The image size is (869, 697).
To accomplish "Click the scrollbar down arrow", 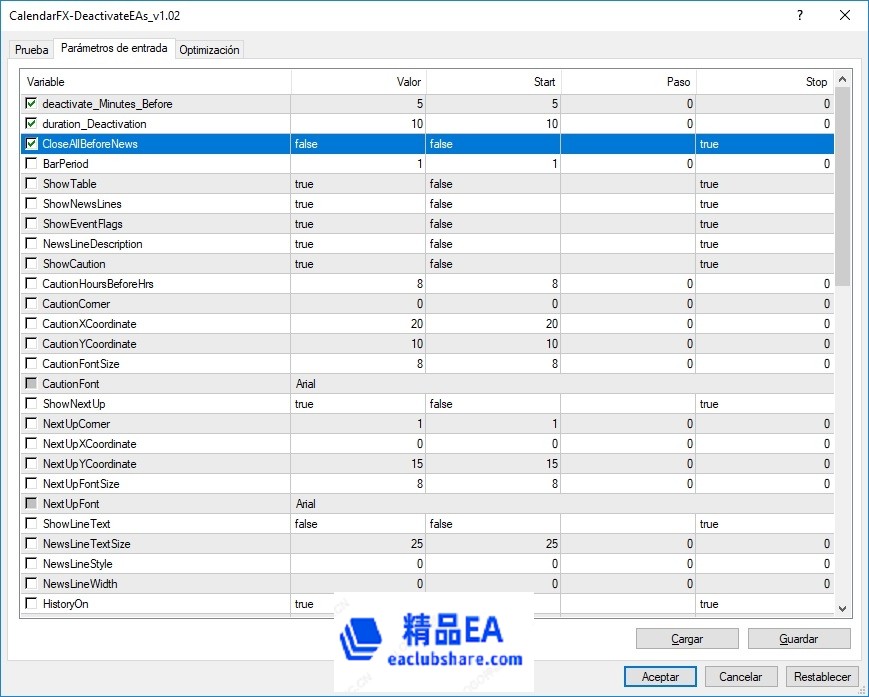I will coord(842,608).
